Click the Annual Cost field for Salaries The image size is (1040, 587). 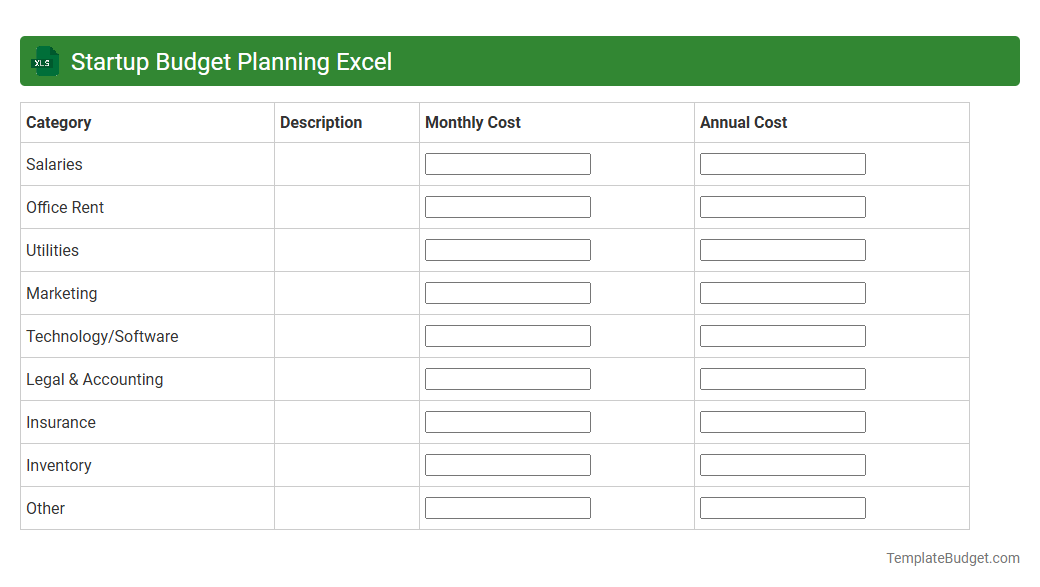point(783,163)
